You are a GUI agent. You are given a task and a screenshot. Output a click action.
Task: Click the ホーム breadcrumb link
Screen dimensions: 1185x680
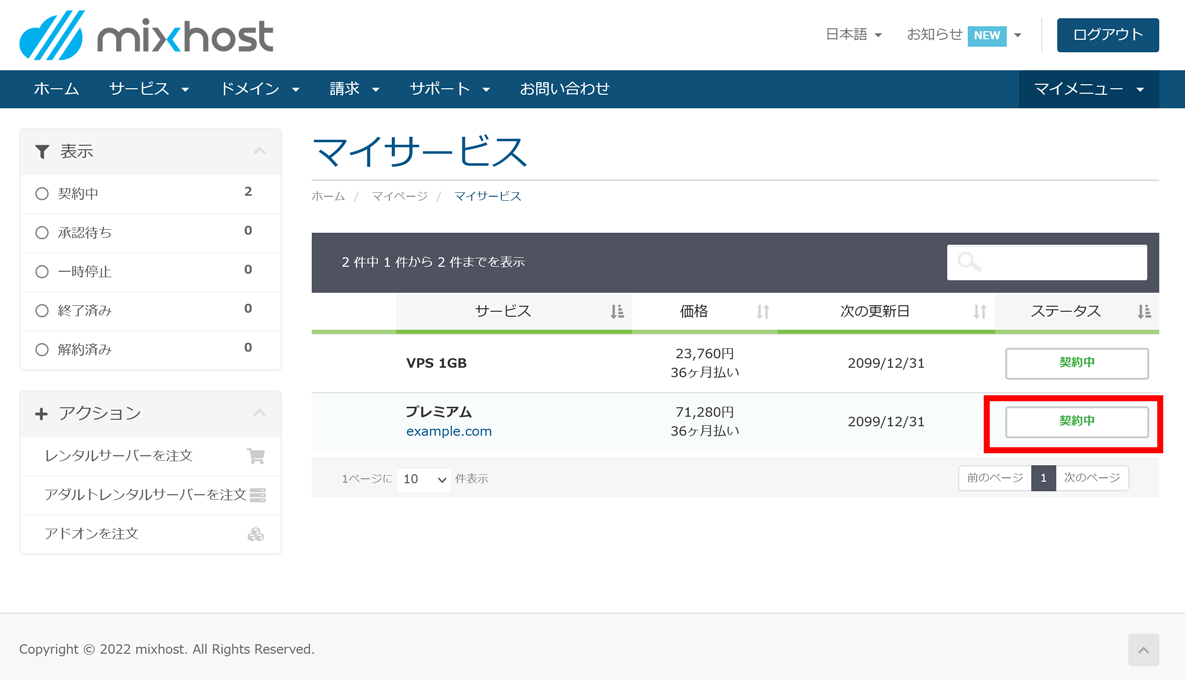328,196
